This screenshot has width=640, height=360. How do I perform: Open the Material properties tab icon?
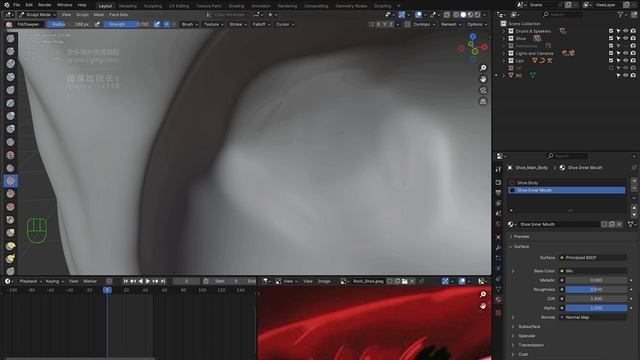point(498,299)
